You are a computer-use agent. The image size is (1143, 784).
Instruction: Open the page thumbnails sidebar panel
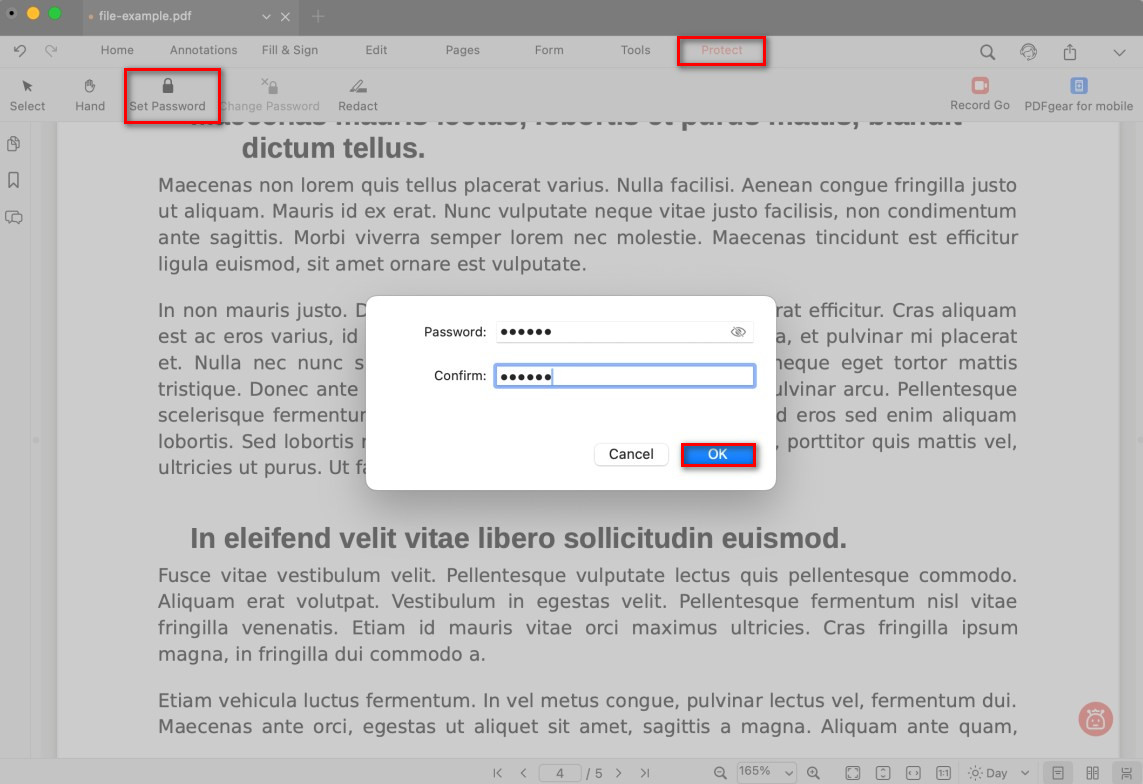(x=14, y=144)
